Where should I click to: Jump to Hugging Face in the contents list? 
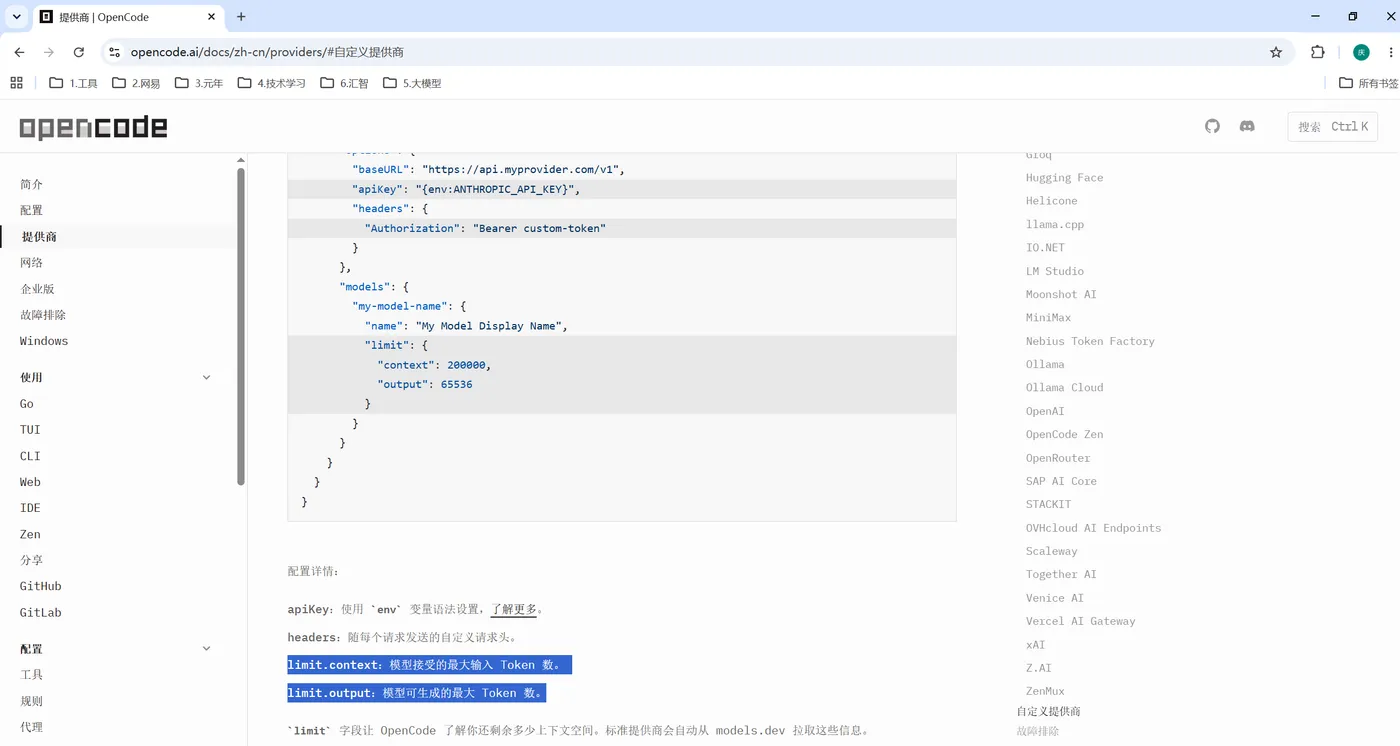(x=1064, y=178)
